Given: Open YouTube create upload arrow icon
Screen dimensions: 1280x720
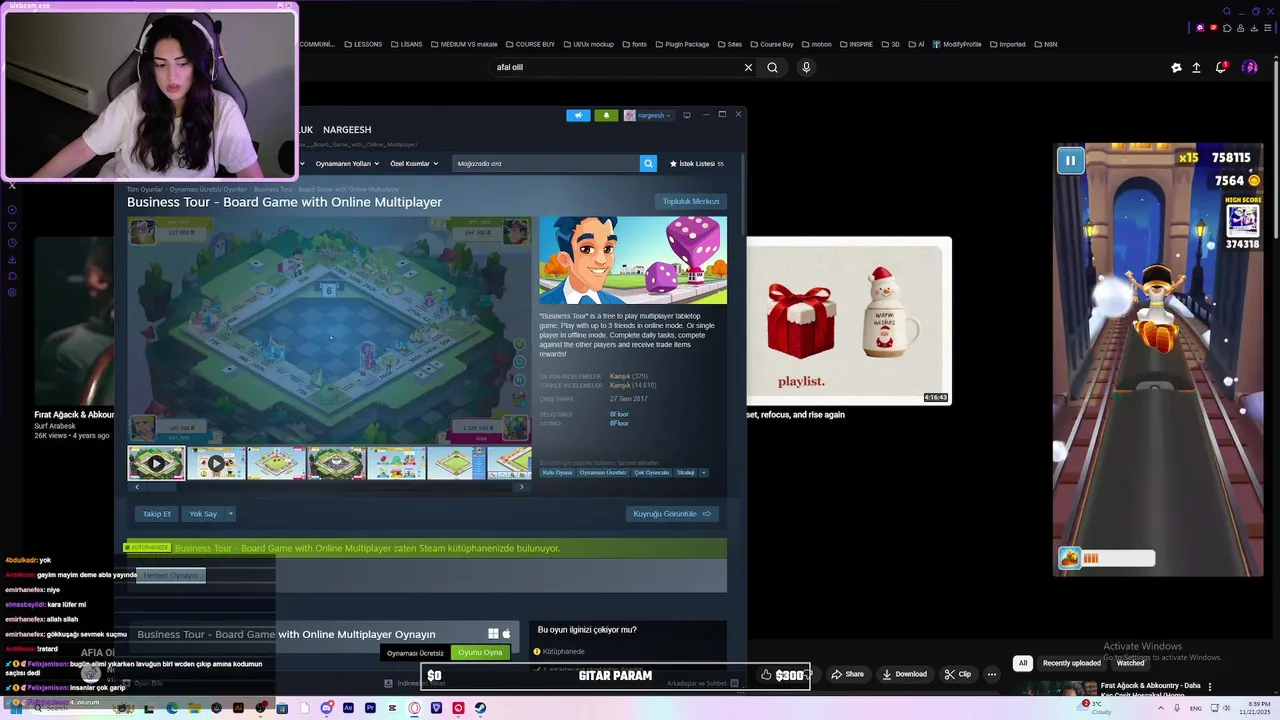Looking at the screenshot, I should tap(1196, 68).
